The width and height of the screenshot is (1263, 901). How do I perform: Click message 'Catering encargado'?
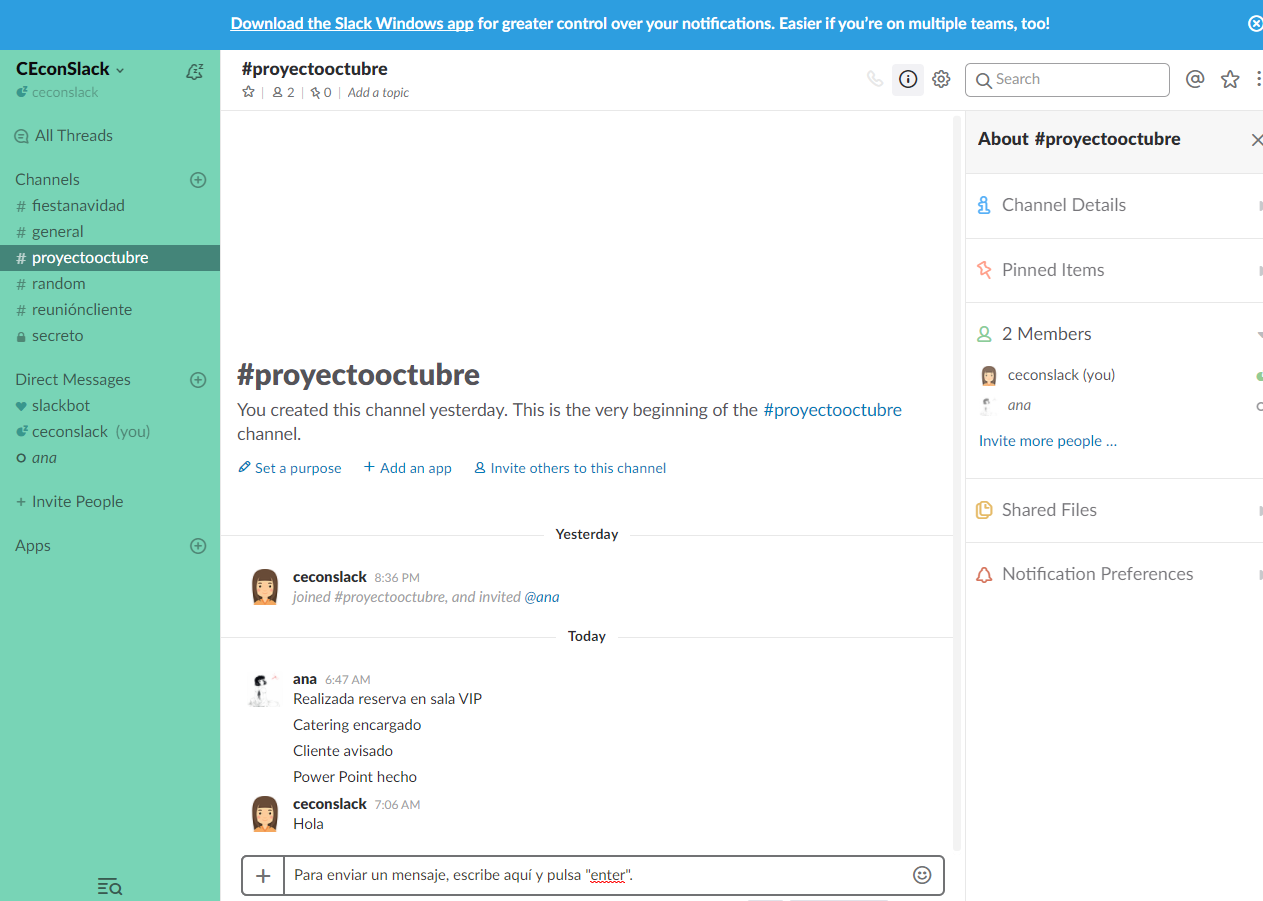[357, 725]
